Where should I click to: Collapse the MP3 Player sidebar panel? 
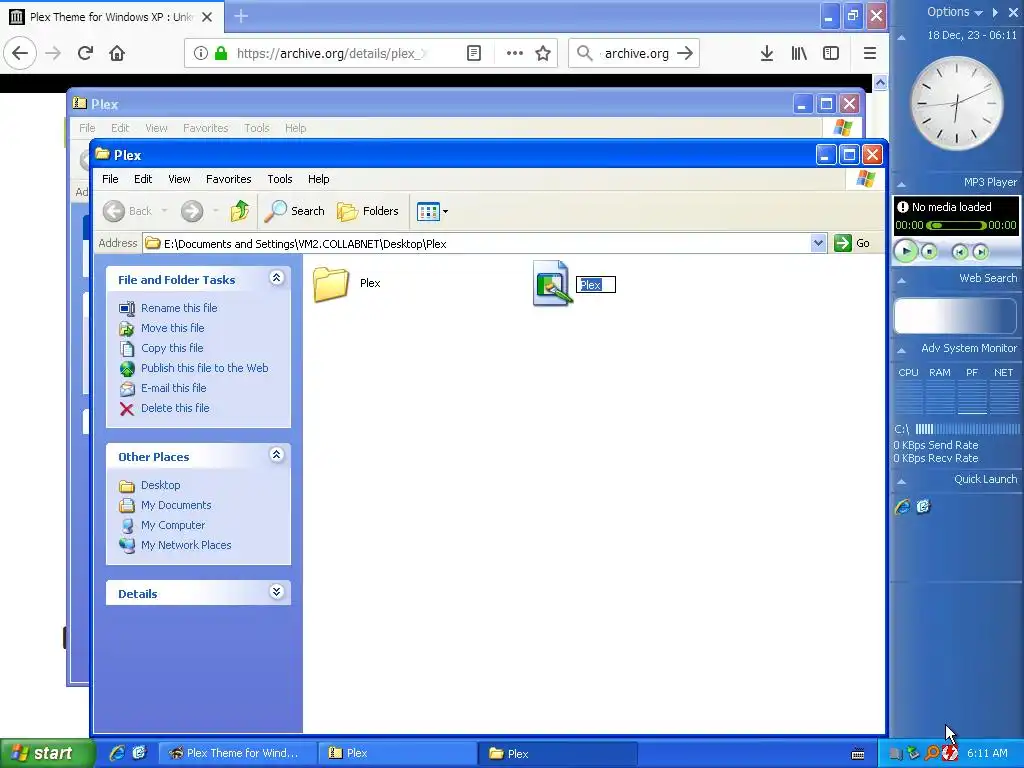(x=901, y=184)
